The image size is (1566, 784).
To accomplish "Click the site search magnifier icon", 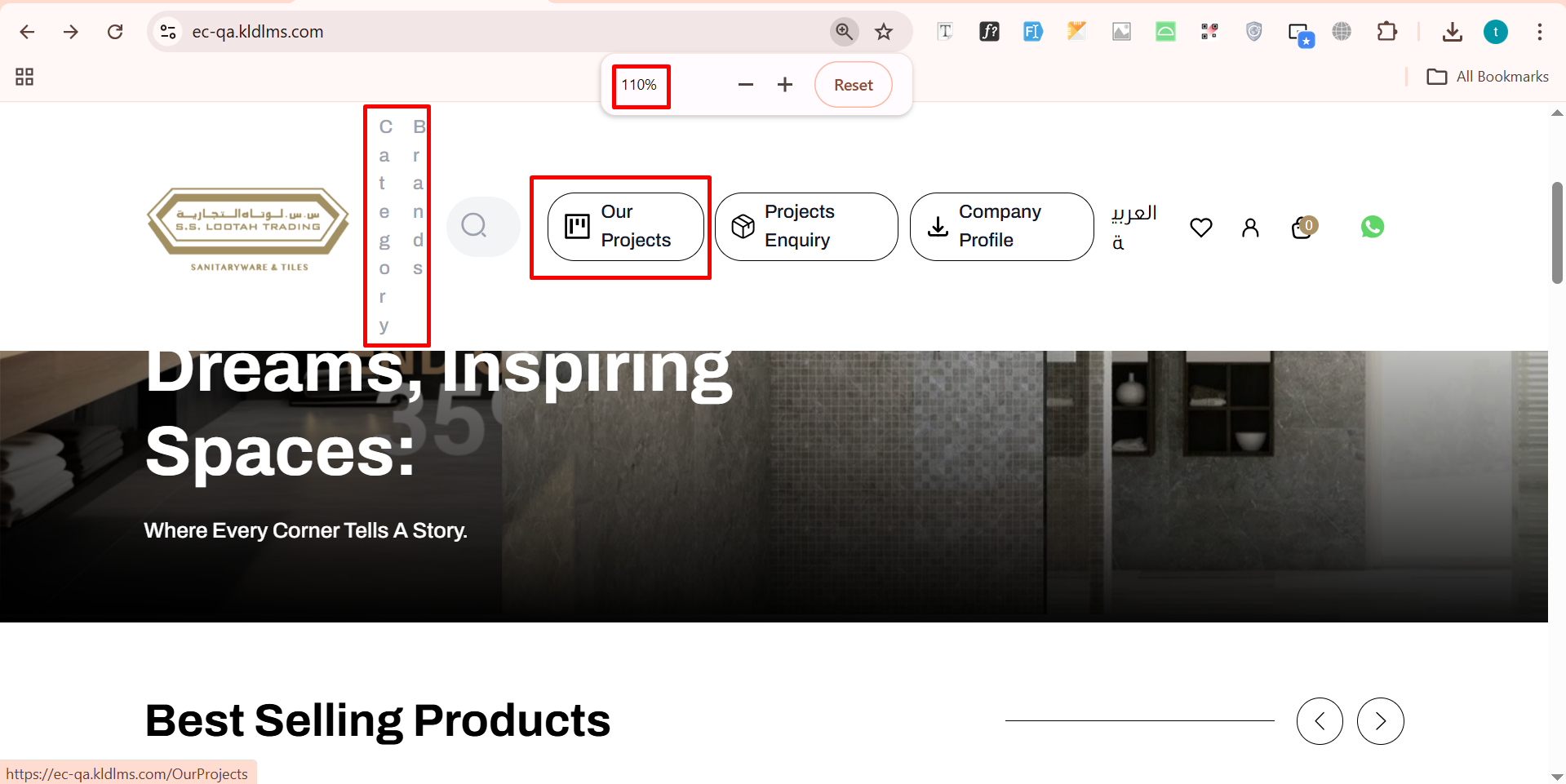I will pos(474,225).
